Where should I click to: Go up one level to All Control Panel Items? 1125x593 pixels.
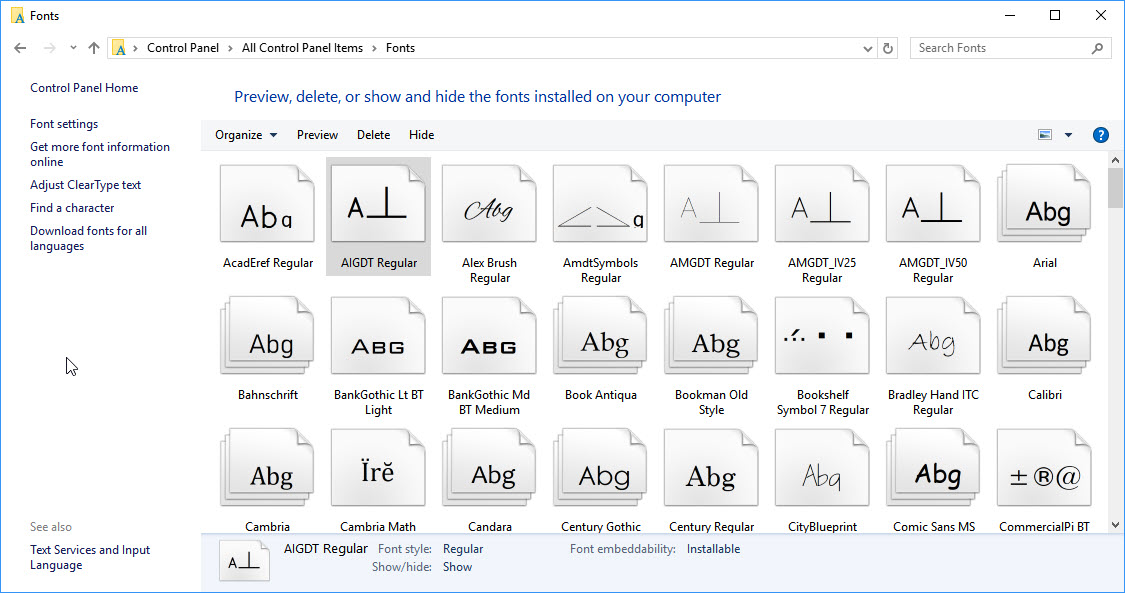(94, 48)
